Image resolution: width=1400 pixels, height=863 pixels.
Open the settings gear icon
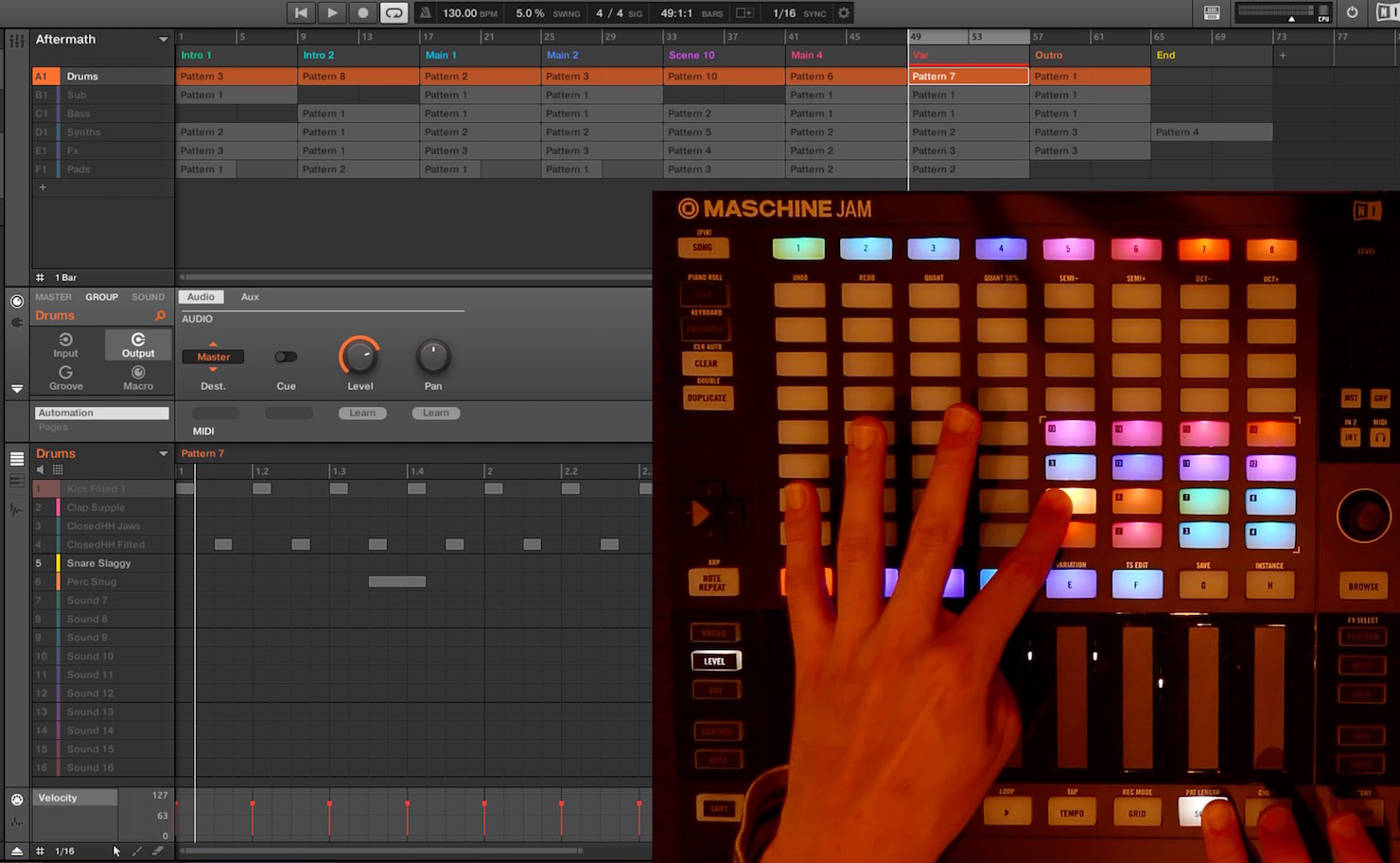(844, 12)
